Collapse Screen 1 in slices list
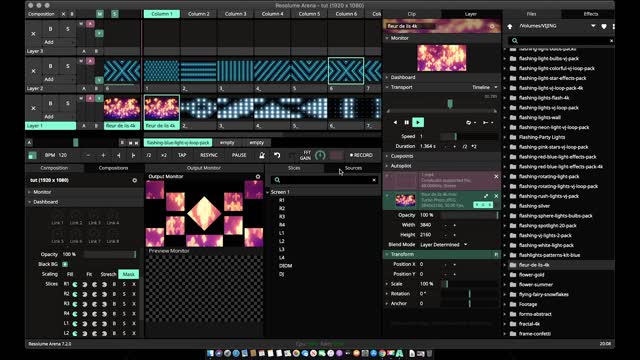 pyautogui.click(x=268, y=192)
